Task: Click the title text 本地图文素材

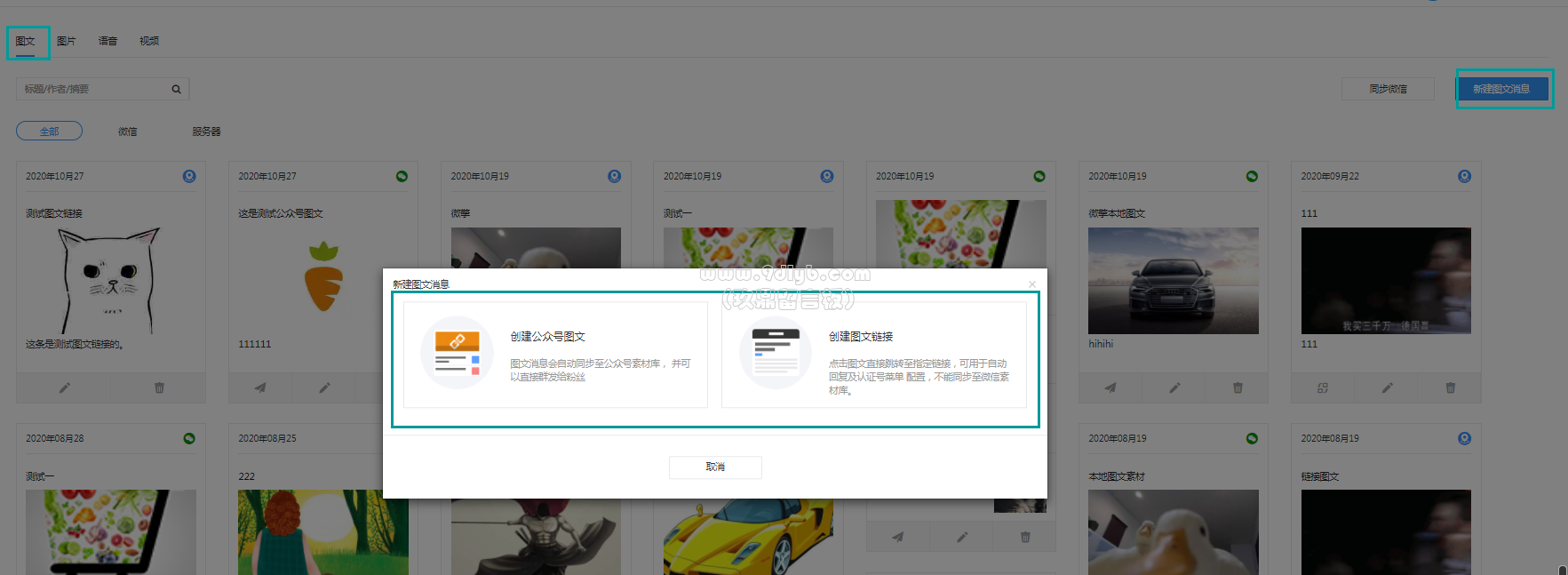Action: click(1117, 476)
